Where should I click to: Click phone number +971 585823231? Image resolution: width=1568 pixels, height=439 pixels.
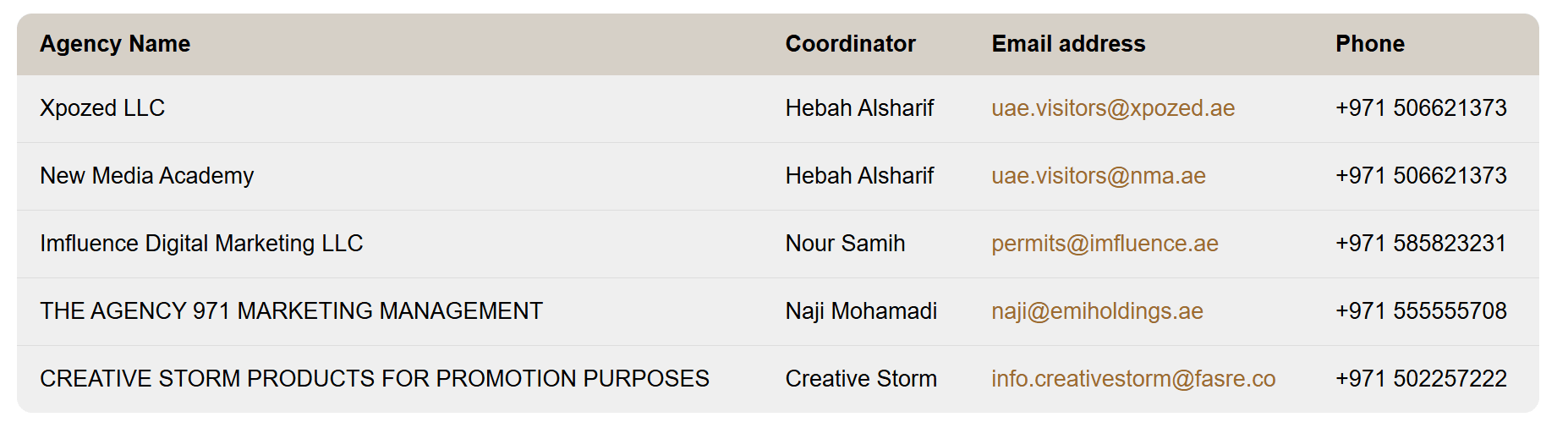[x=1421, y=244]
